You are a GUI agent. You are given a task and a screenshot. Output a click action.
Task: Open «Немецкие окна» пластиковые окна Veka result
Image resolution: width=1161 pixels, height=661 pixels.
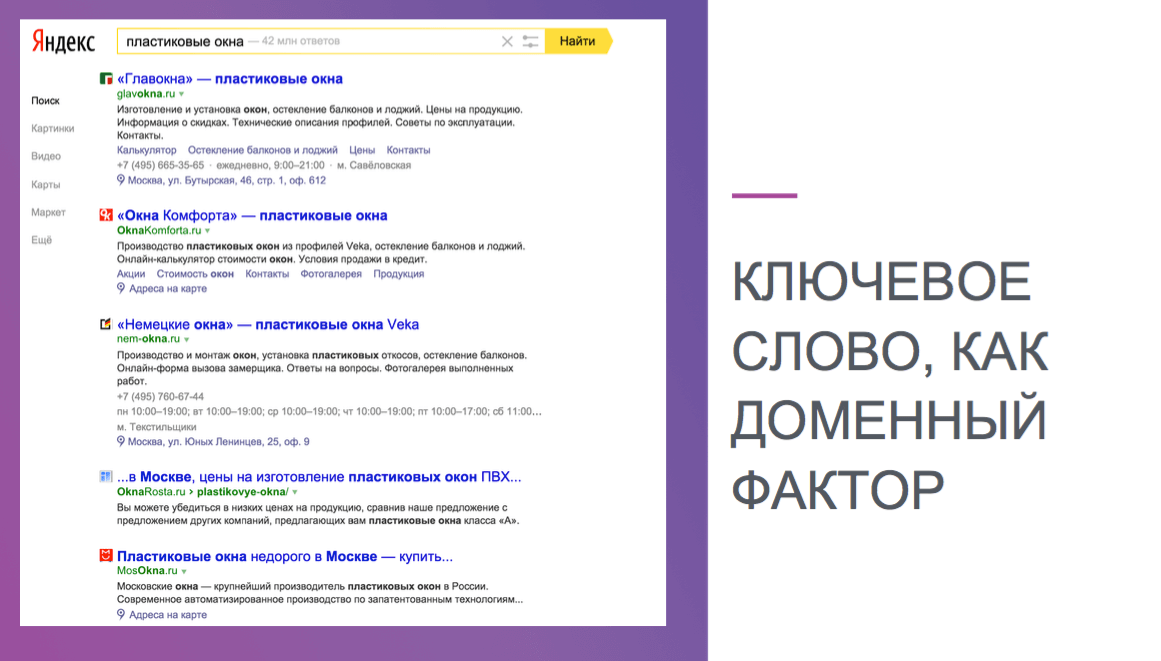tap(268, 324)
